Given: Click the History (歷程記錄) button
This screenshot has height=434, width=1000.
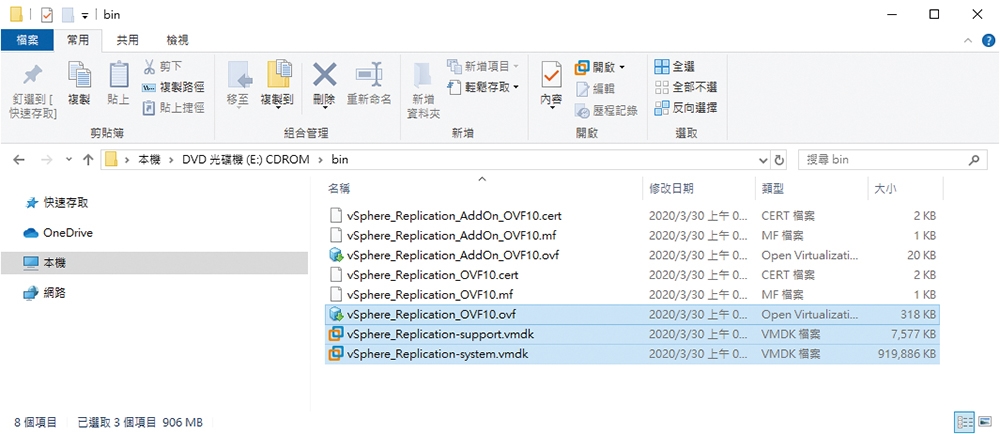Looking at the screenshot, I should pyautogui.click(x=606, y=111).
